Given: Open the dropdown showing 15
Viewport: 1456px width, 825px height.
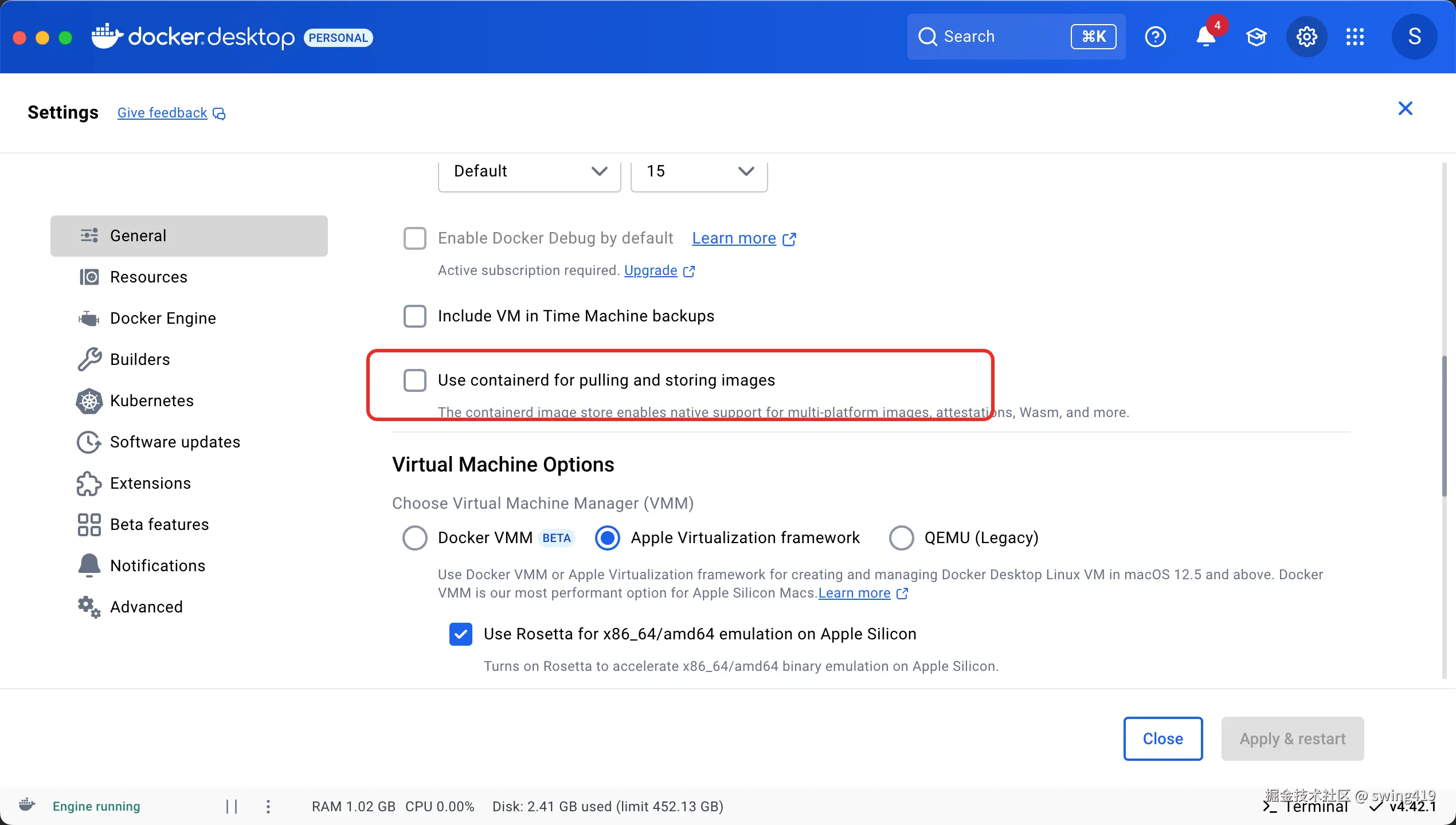Looking at the screenshot, I should [699, 171].
